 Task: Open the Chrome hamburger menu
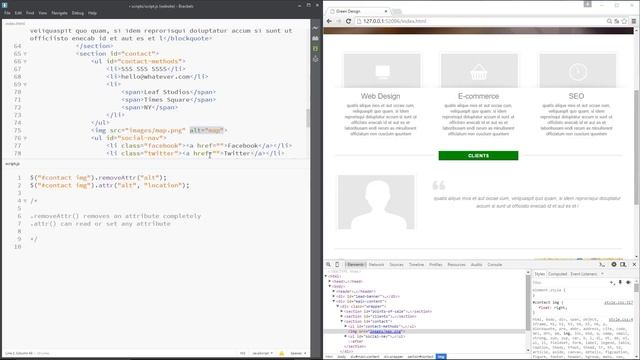tap(634, 21)
